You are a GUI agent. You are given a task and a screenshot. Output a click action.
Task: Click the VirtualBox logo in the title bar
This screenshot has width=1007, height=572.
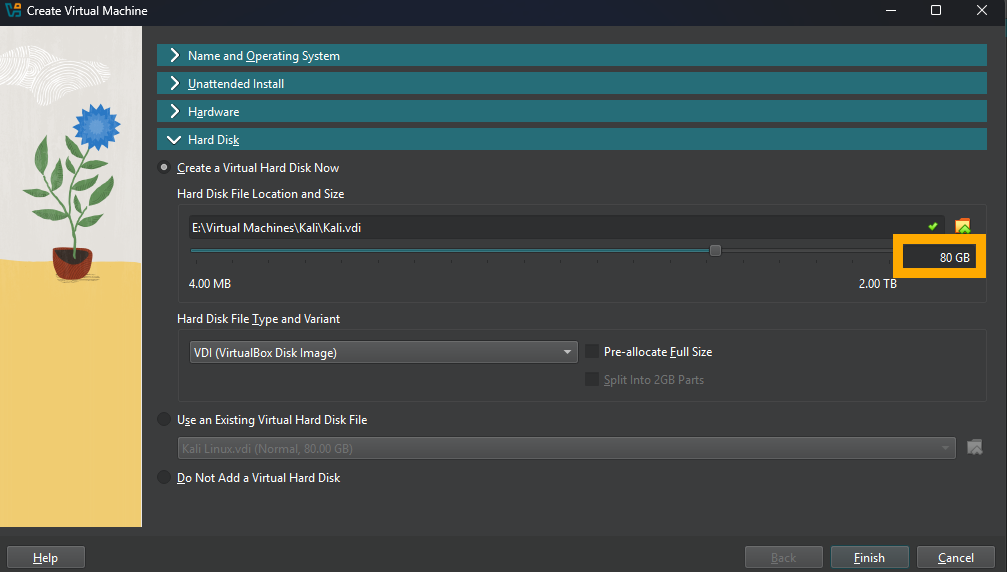pyautogui.click(x=13, y=10)
